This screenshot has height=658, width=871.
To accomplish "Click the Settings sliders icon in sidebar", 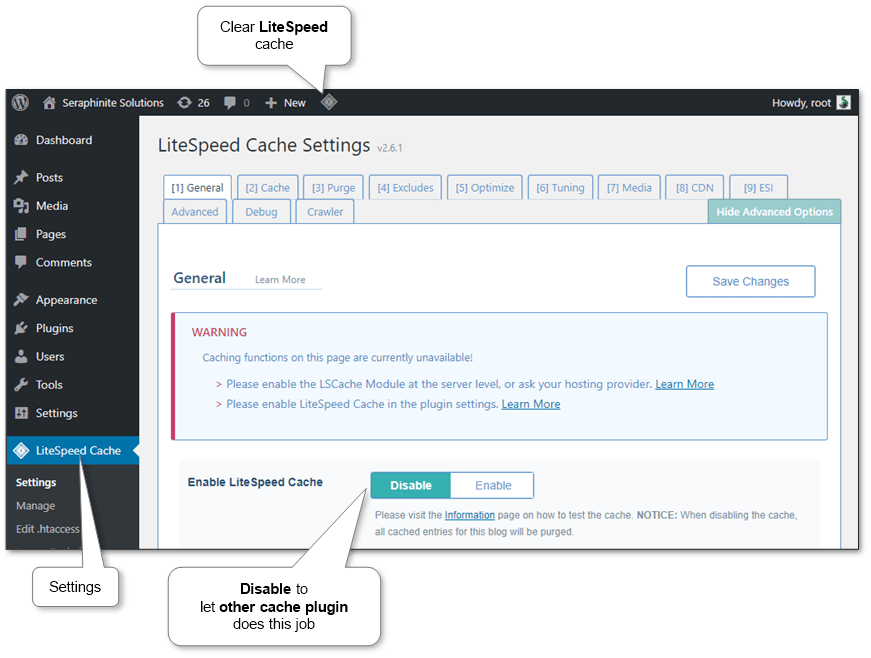I will click(21, 413).
